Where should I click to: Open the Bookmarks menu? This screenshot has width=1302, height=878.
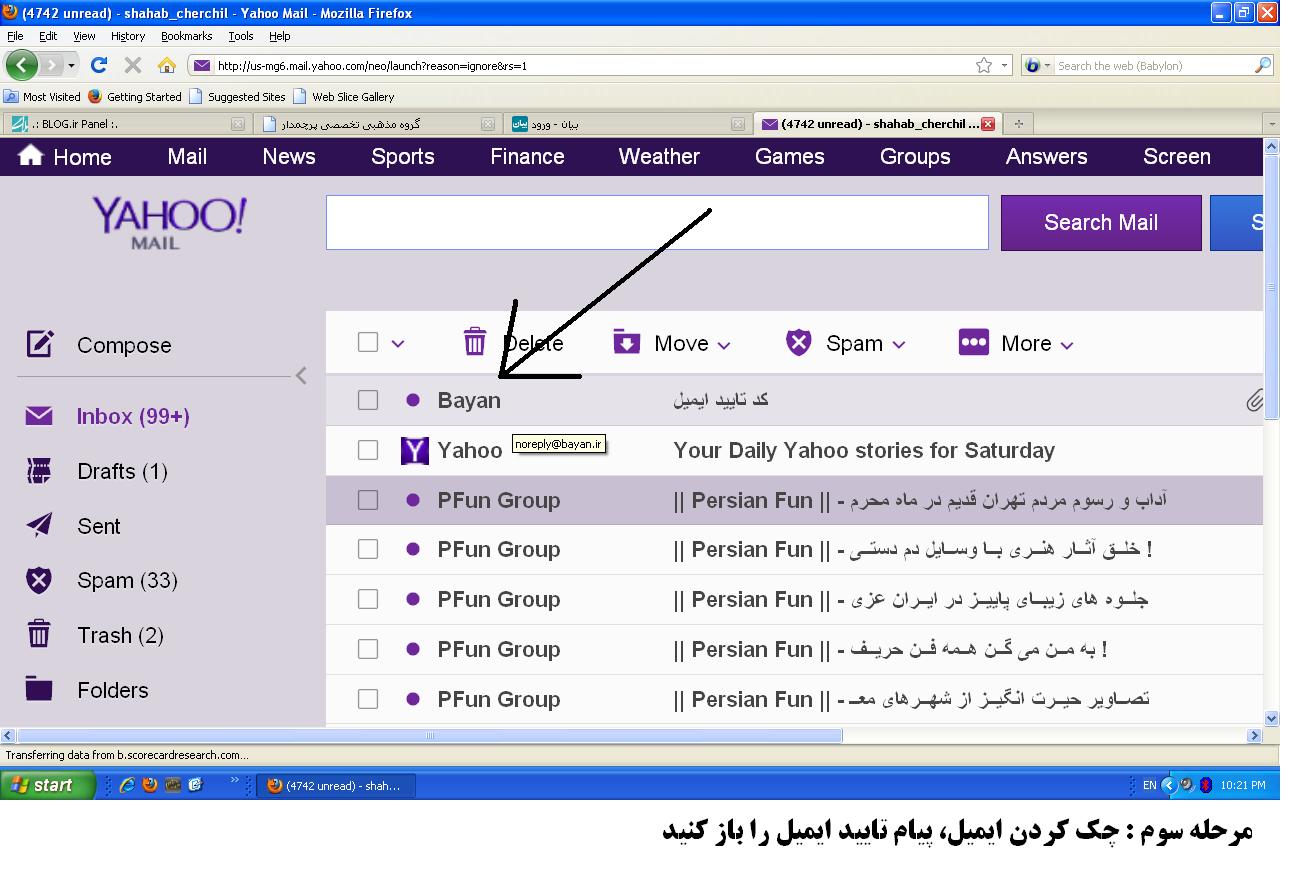click(x=187, y=36)
